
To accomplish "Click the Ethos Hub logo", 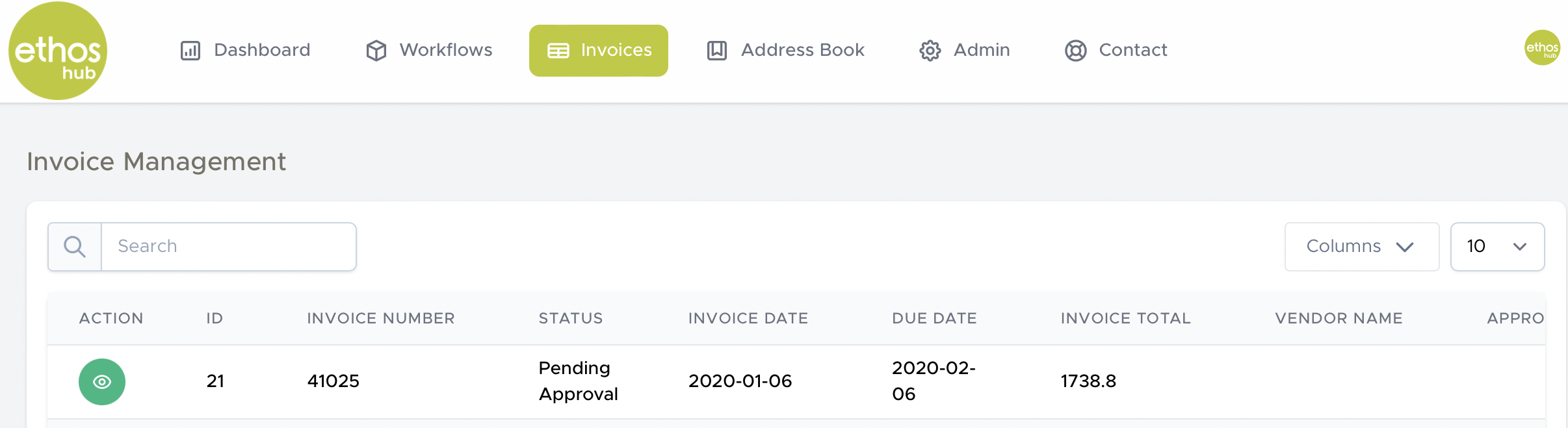I will pos(58,51).
